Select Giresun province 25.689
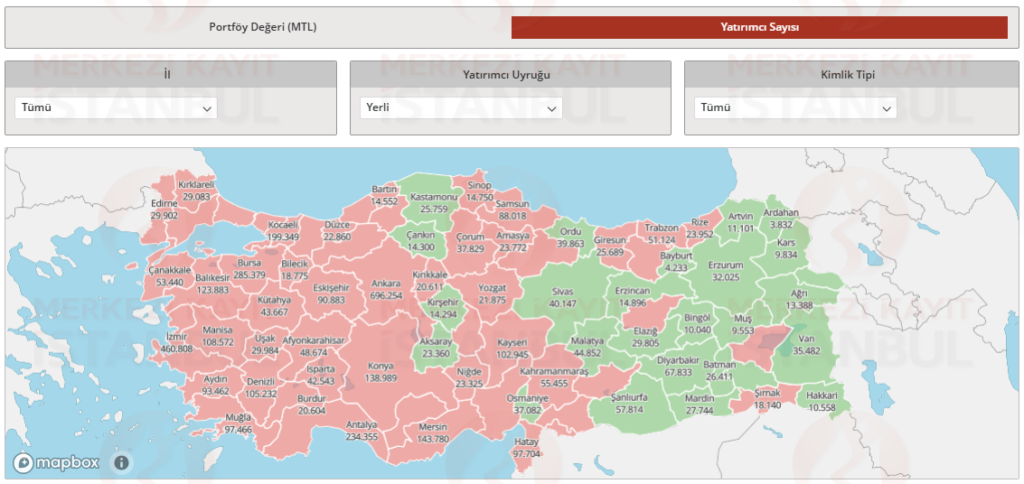 610,246
